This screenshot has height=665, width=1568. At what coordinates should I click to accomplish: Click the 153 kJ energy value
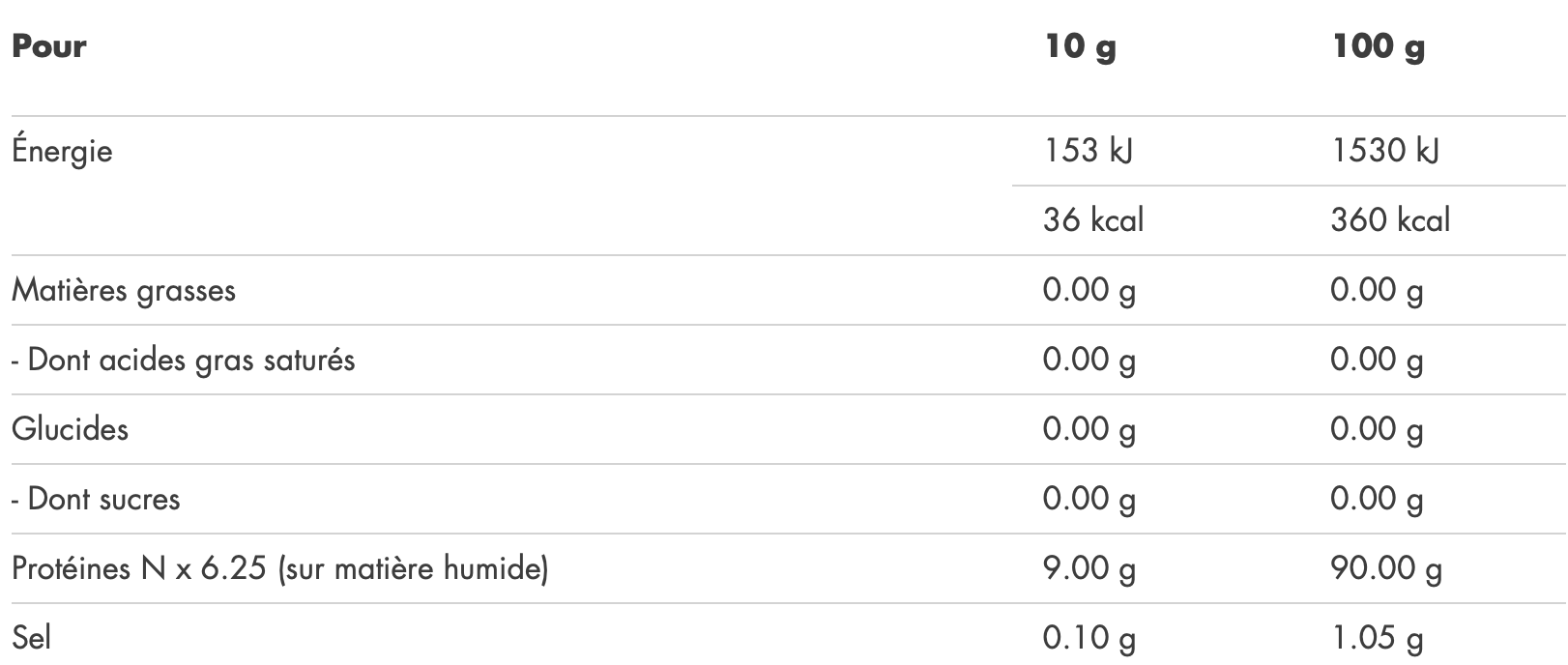pyautogui.click(x=1088, y=151)
